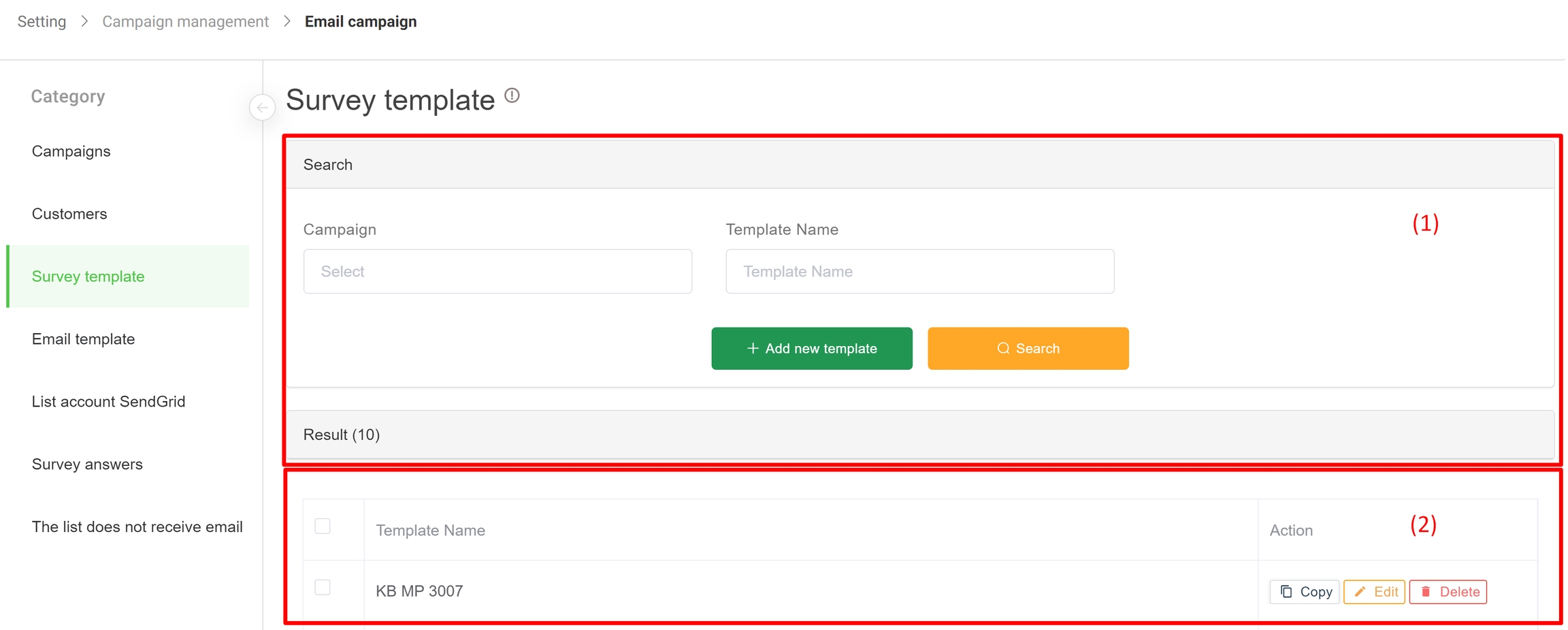Image resolution: width=1568 pixels, height=630 pixels.
Task: Collapse the Category sidebar with arrow icon
Action: coord(262,108)
